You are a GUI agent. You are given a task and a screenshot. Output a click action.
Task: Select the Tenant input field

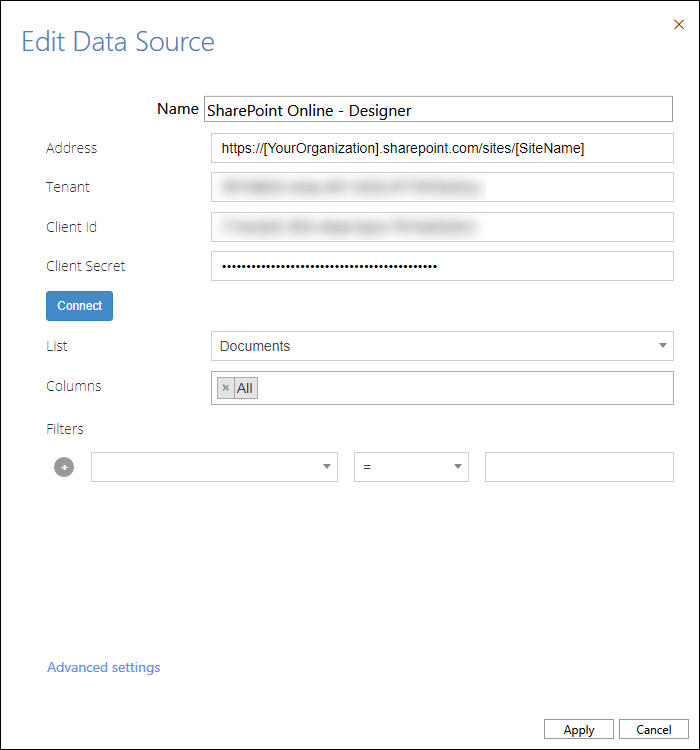tap(442, 187)
